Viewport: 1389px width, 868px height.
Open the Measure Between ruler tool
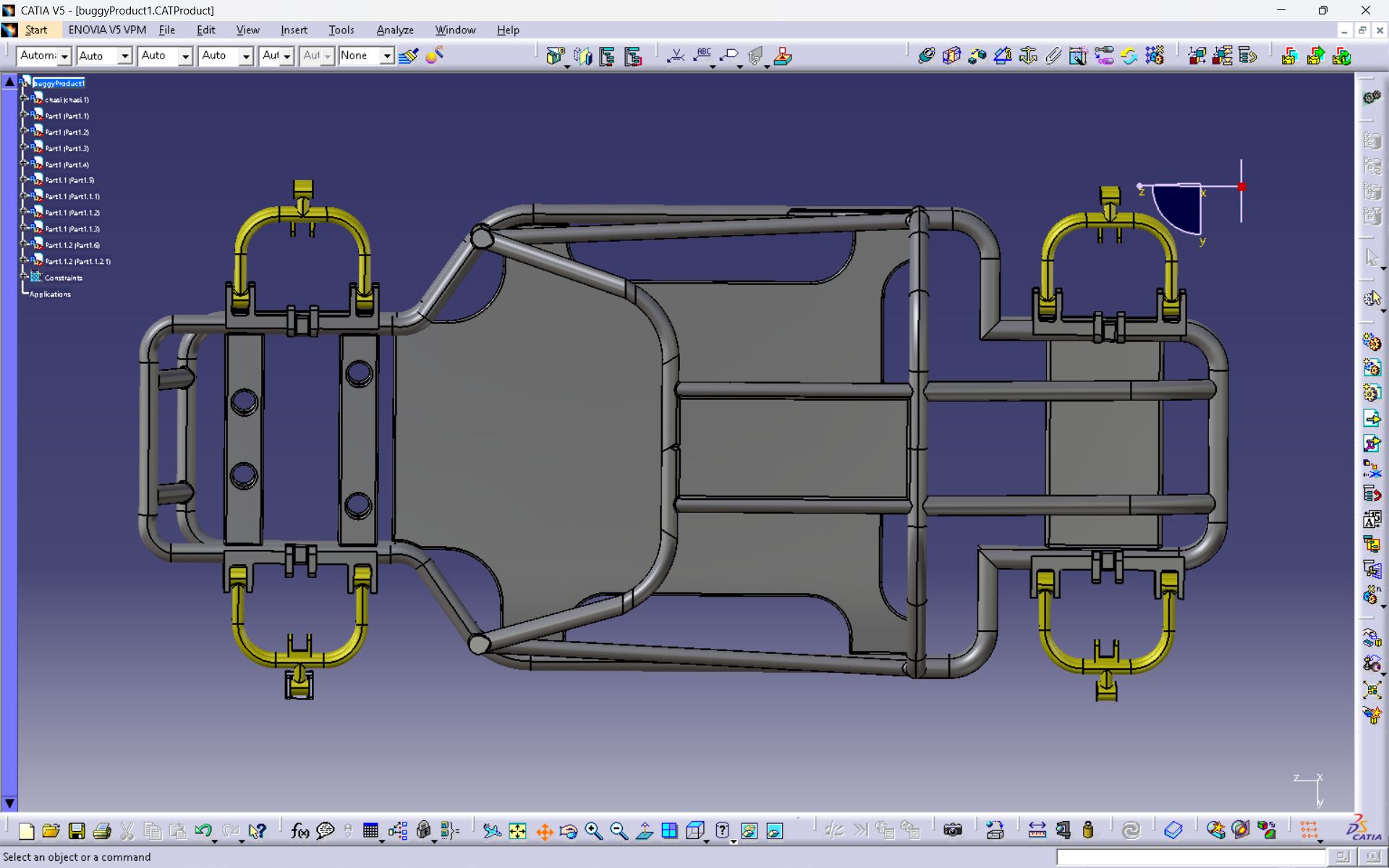pos(1037,830)
